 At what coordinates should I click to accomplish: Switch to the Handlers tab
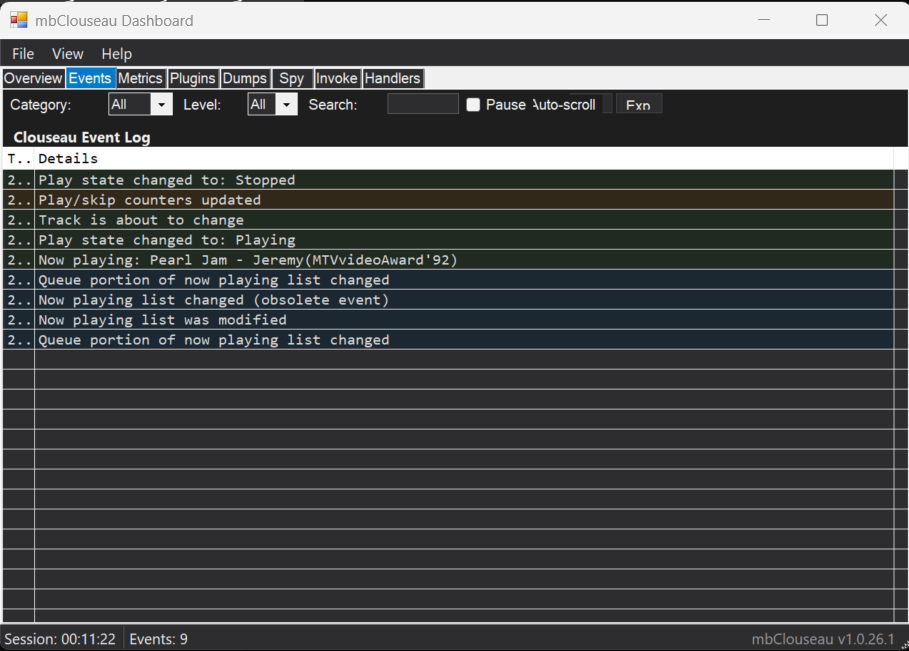pyautogui.click(x=392, y=79)
